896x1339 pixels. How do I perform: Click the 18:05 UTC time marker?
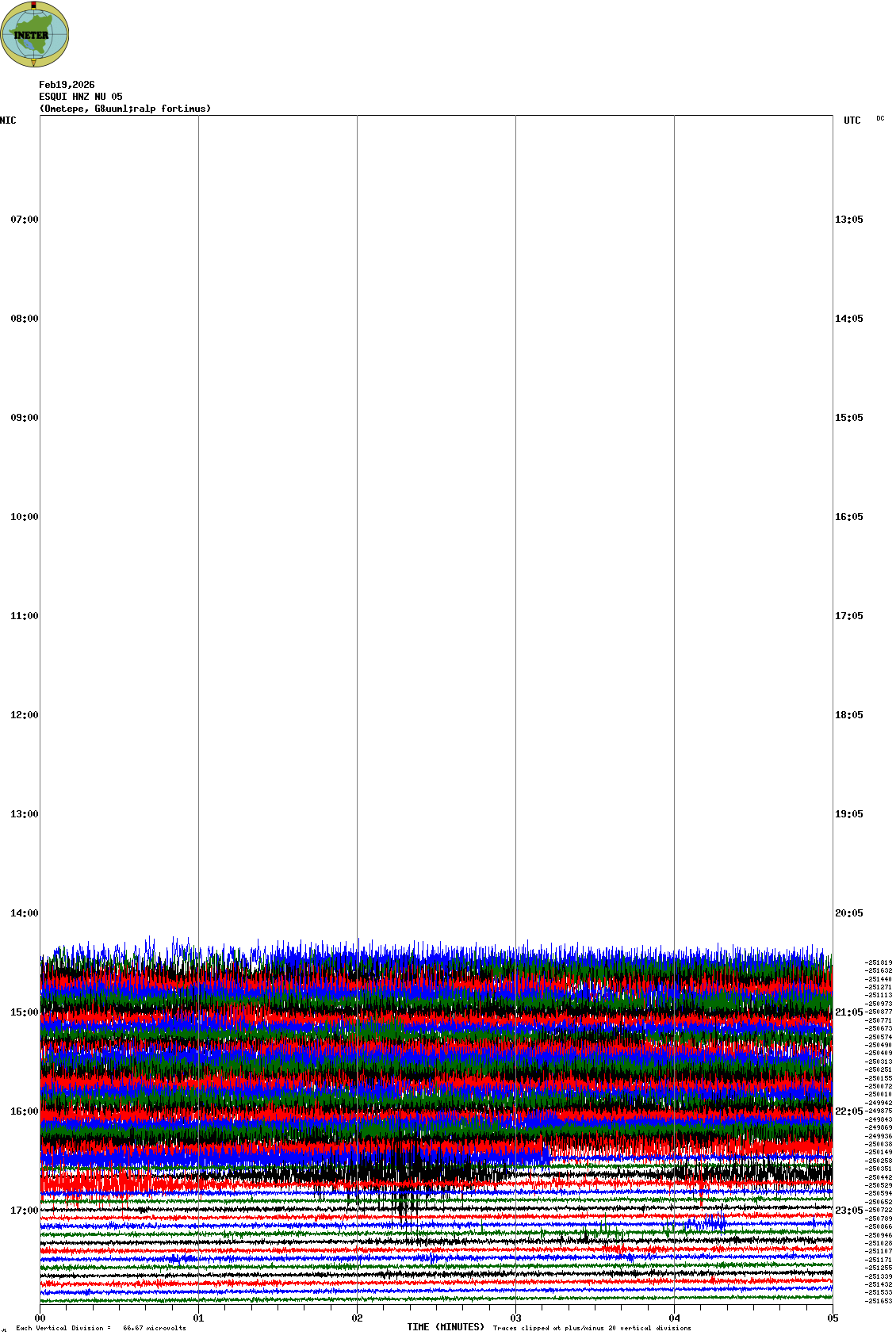848,715
